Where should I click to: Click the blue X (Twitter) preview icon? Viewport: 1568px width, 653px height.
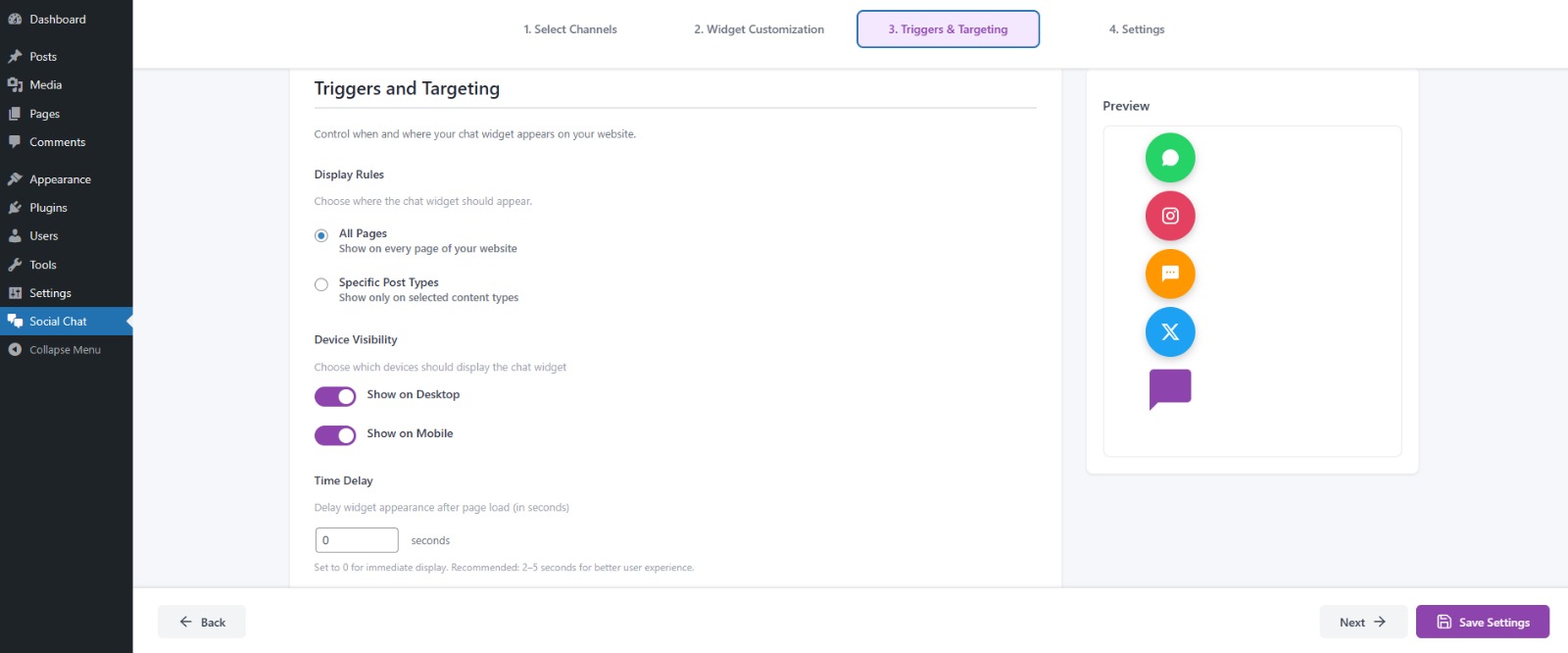point(1170,332)
